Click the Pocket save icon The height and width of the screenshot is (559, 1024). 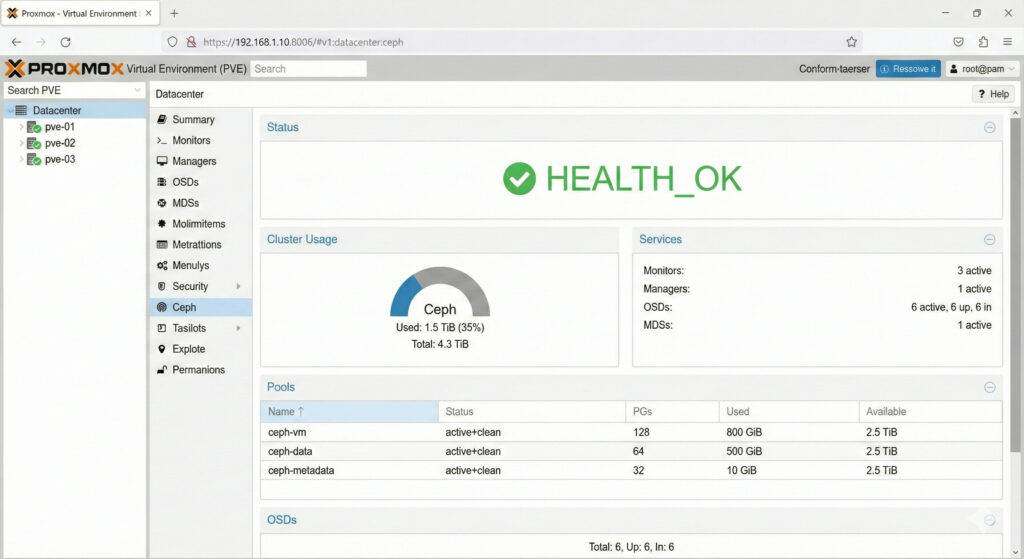(x=958, y=42)
